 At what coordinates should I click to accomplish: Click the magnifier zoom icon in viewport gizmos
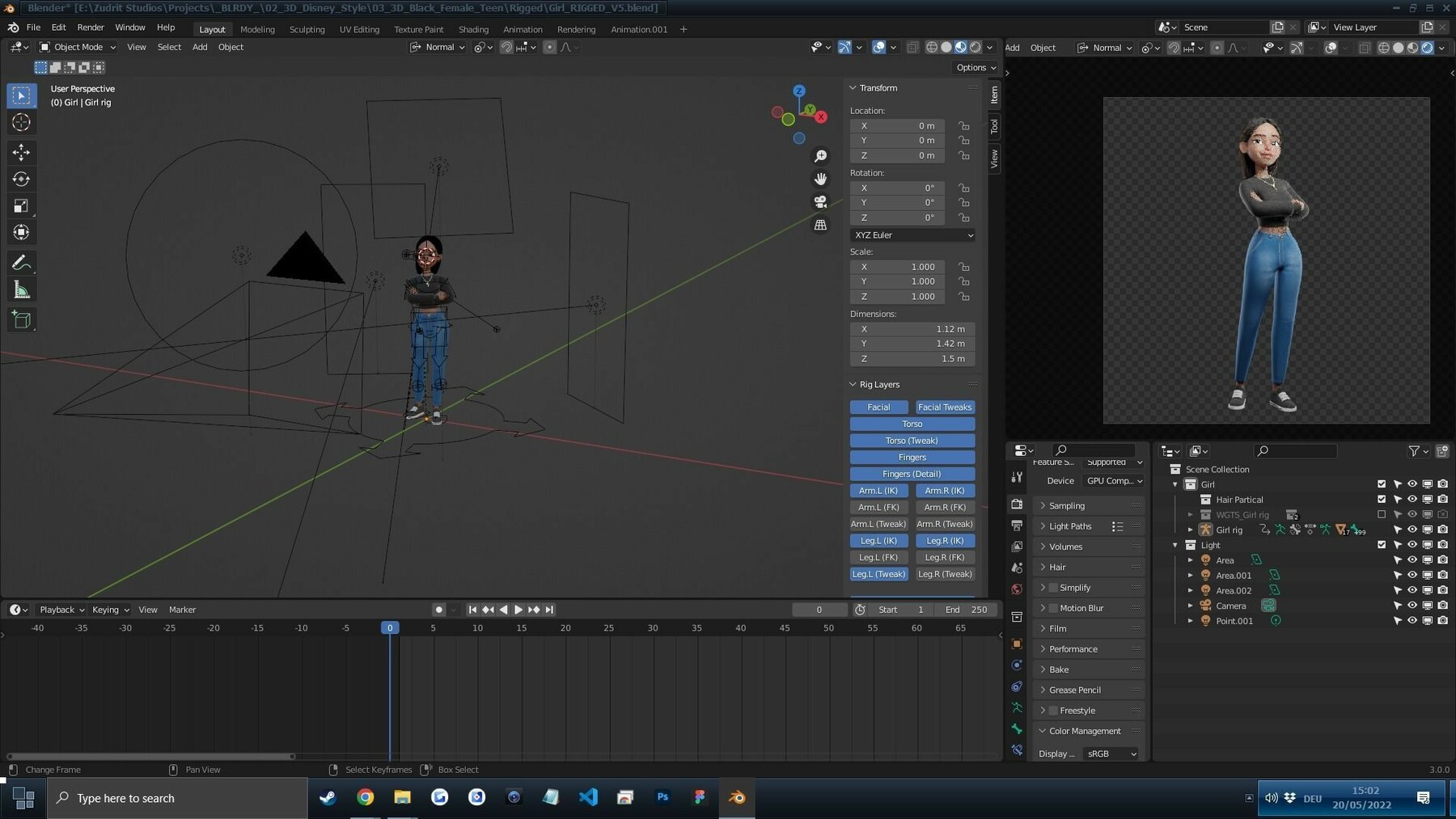tap(820, 155)
